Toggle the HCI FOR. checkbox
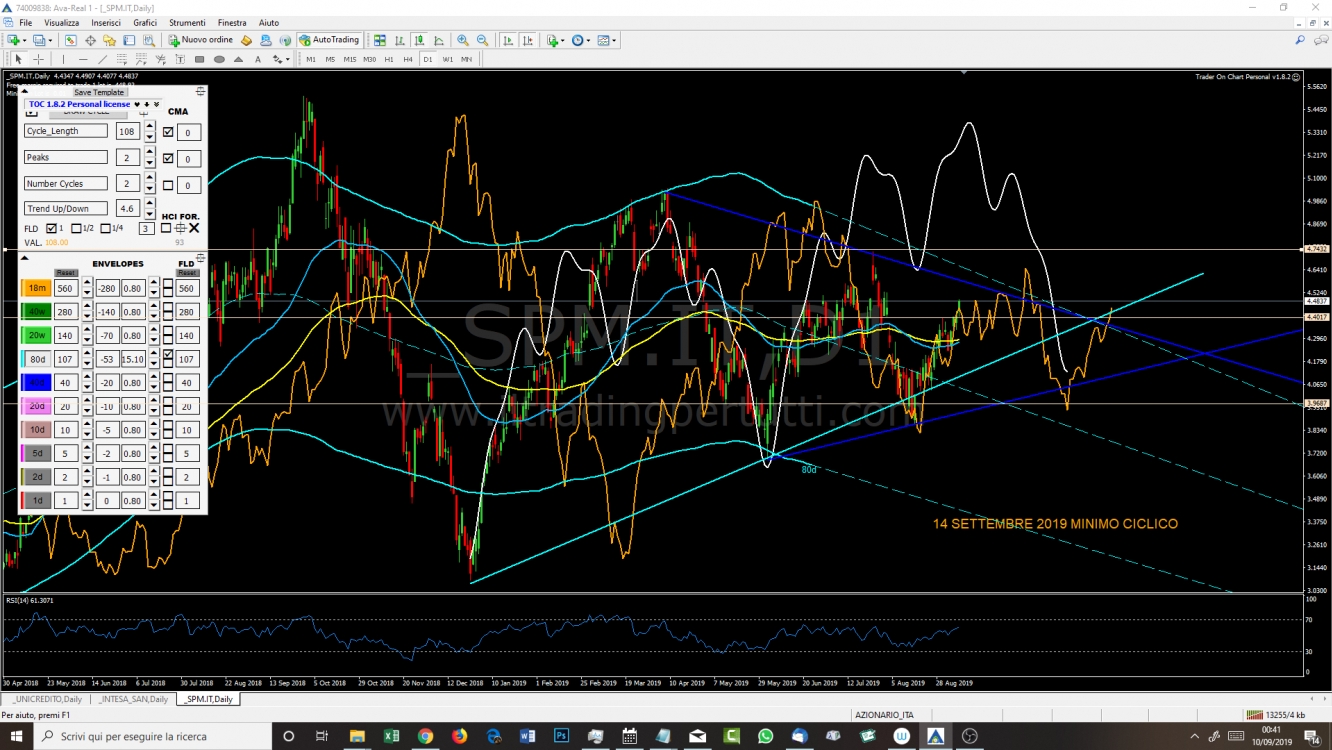Image resolution: width=1332 pixels, height=750 pixels. click(166, 228)
